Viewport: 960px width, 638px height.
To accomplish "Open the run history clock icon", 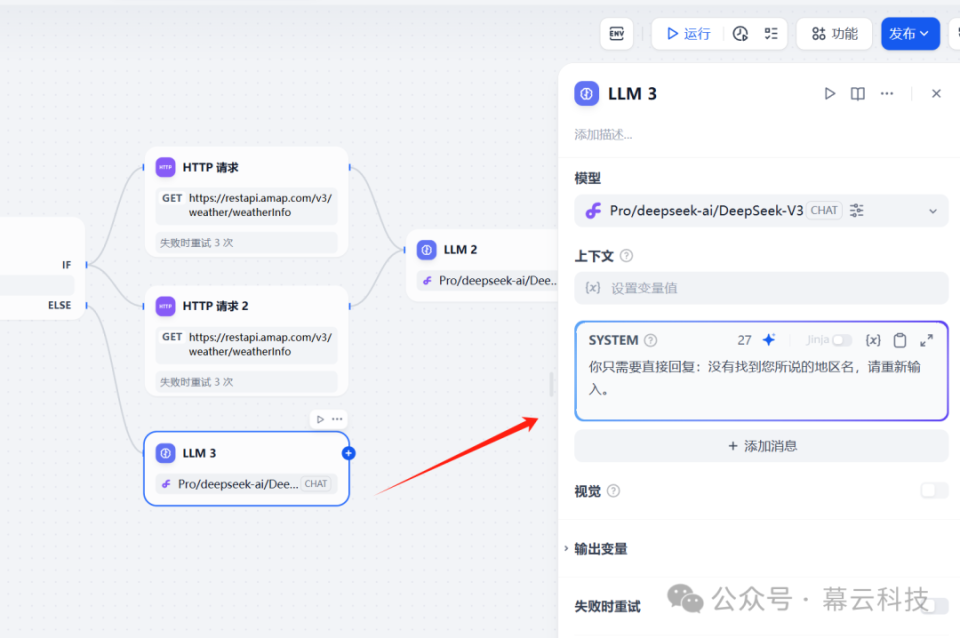I will click(740, 34).
